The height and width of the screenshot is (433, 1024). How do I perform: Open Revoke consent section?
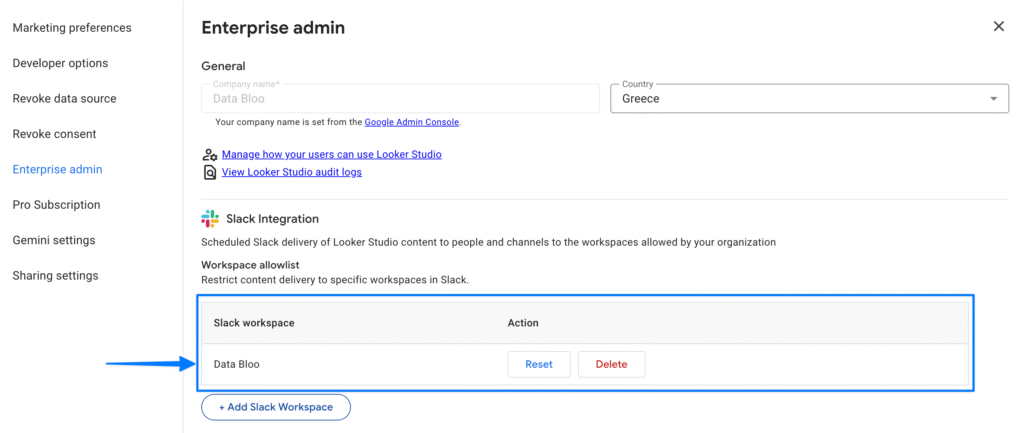click(x=54, y=134)
